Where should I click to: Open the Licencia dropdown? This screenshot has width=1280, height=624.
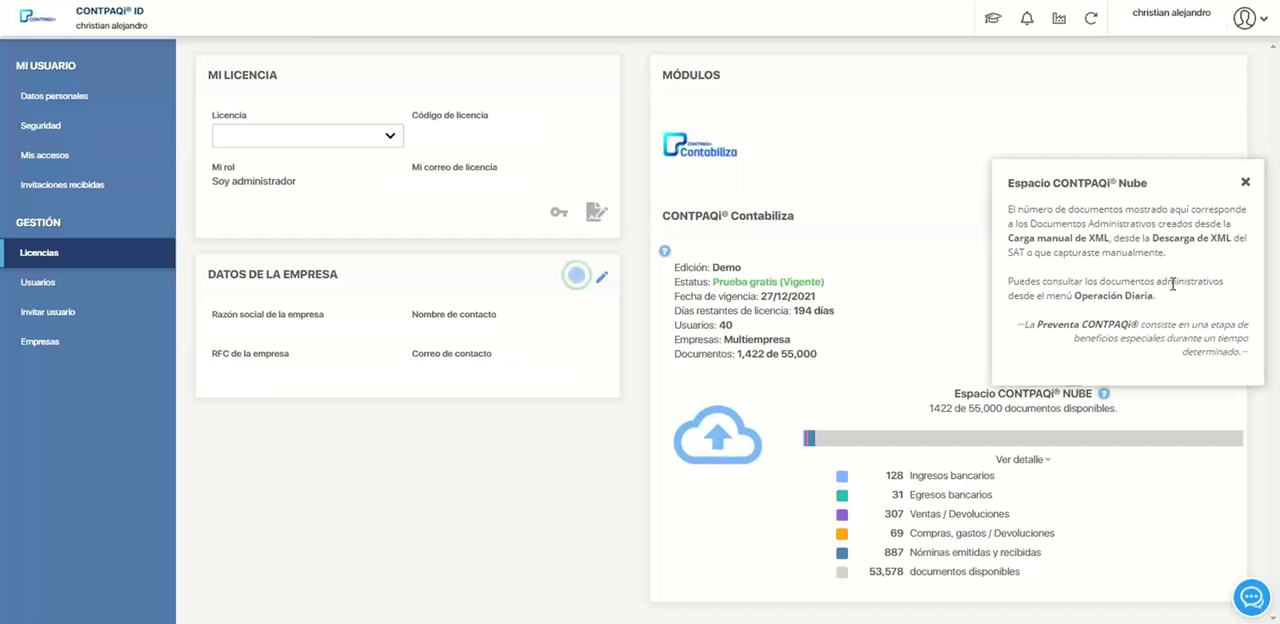tap(307, 136)
